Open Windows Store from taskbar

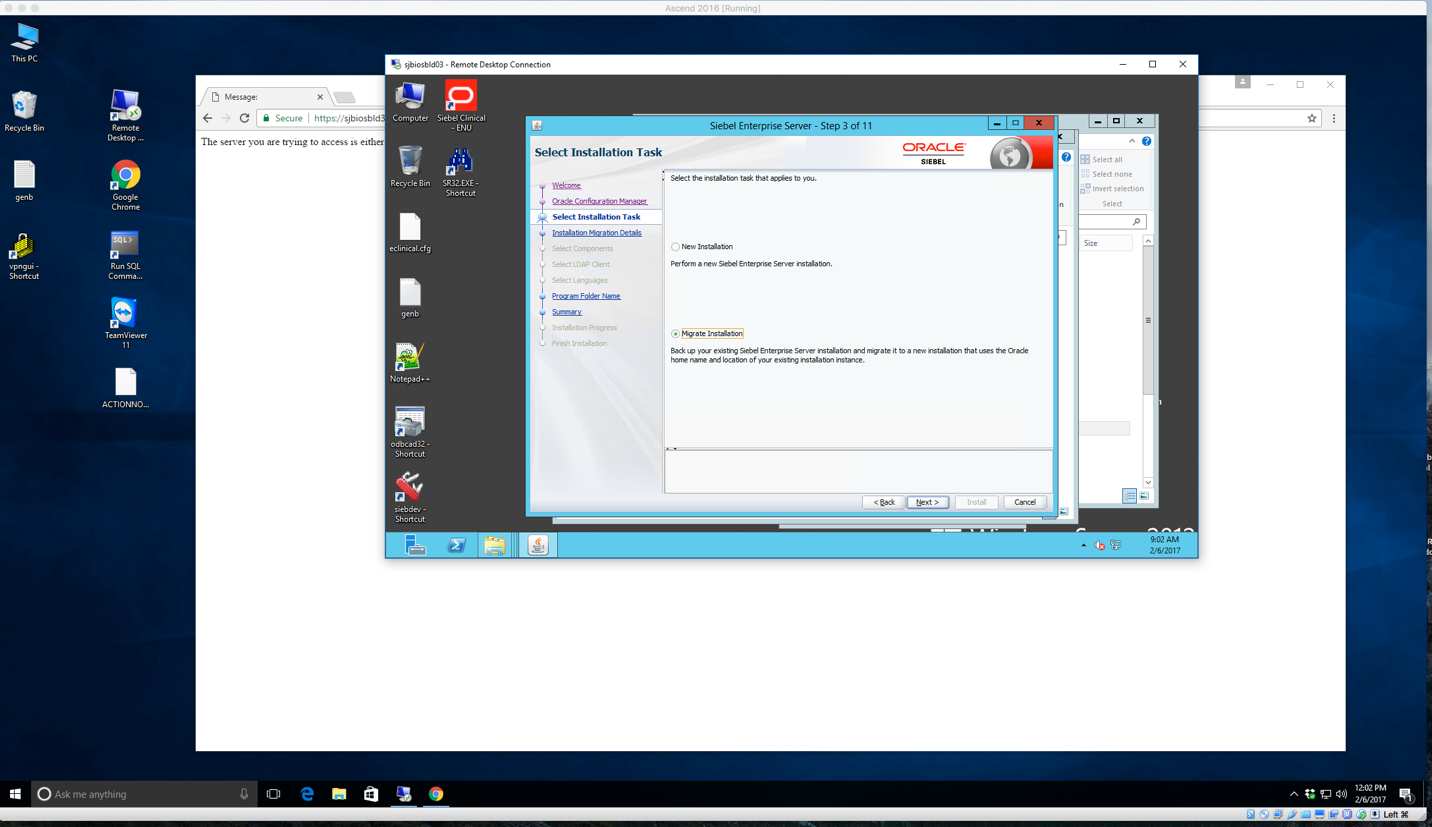[x=371, y=794]
